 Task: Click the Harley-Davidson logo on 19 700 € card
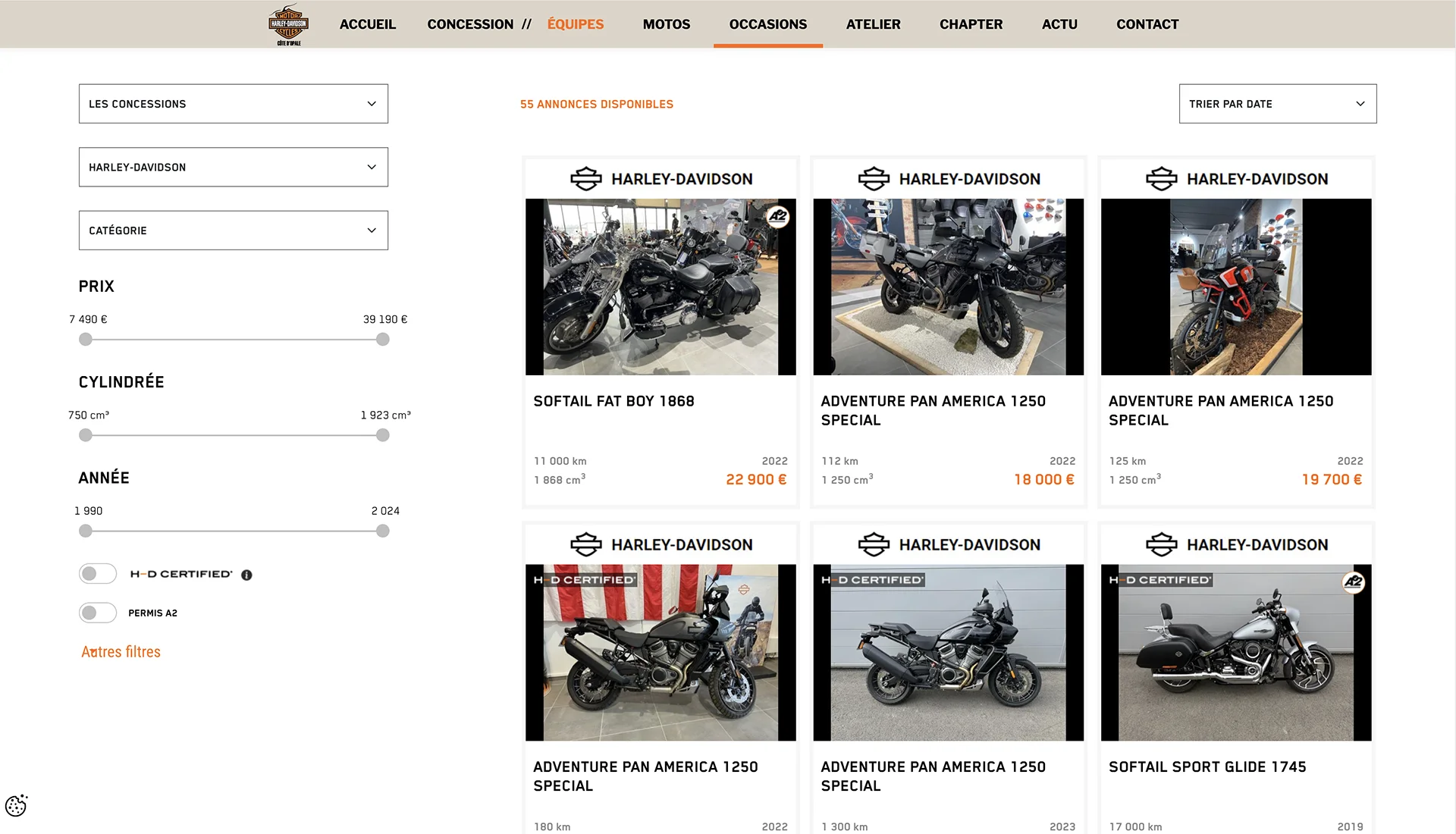click(1236, 179)
